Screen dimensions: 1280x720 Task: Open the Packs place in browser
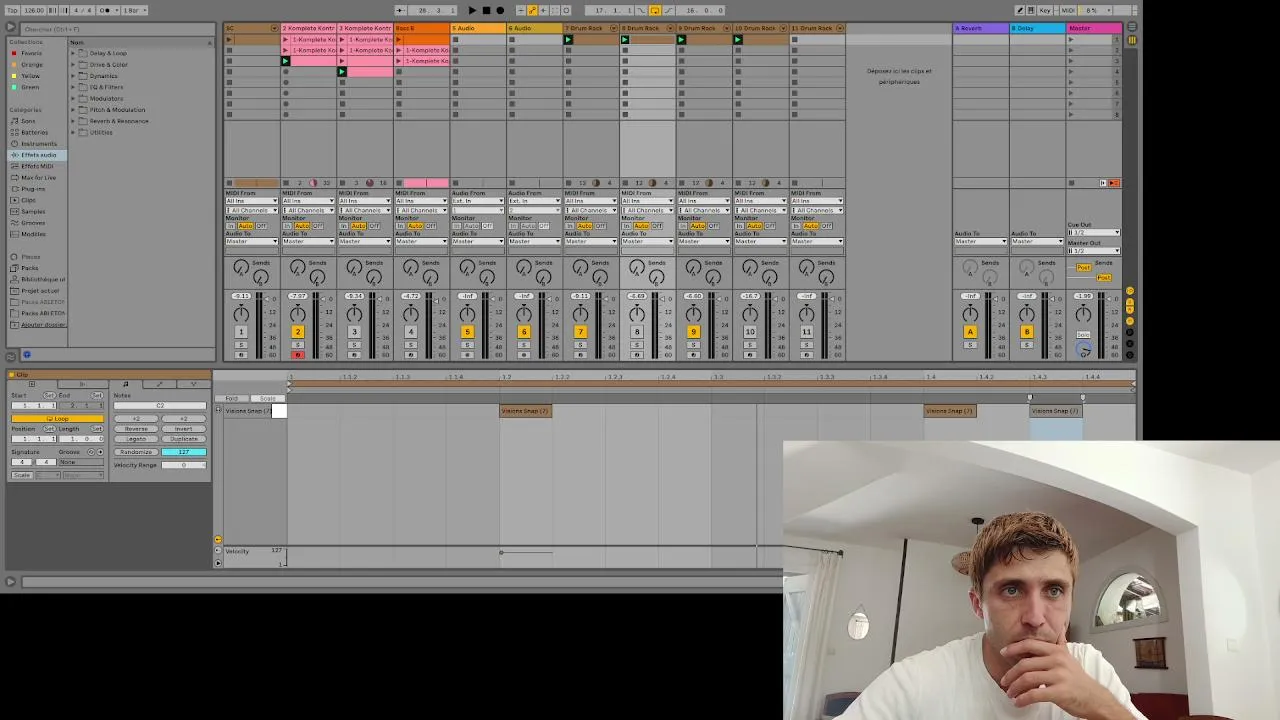[29, 268]
